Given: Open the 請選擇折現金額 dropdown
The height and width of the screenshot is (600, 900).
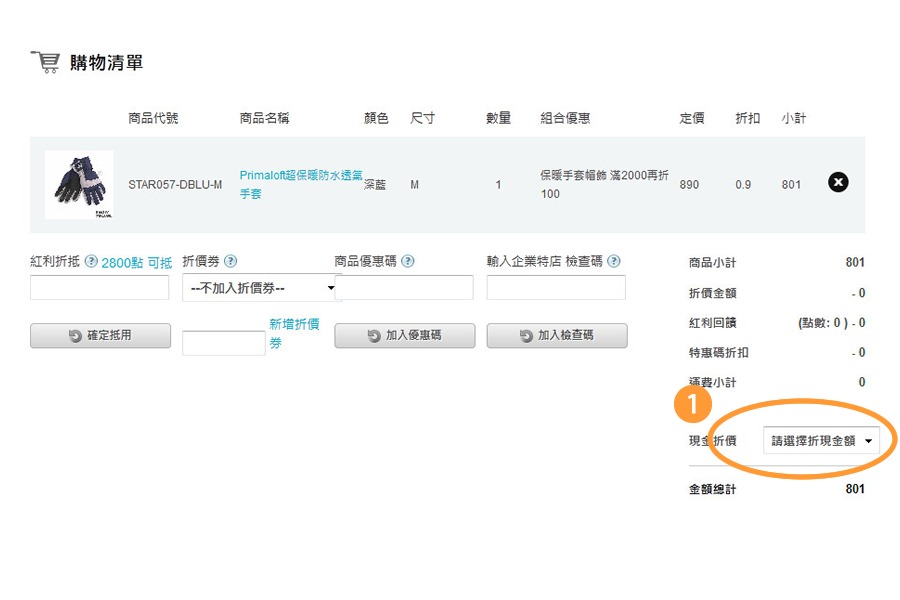Looking at the screenshot, I should point(821,441).
